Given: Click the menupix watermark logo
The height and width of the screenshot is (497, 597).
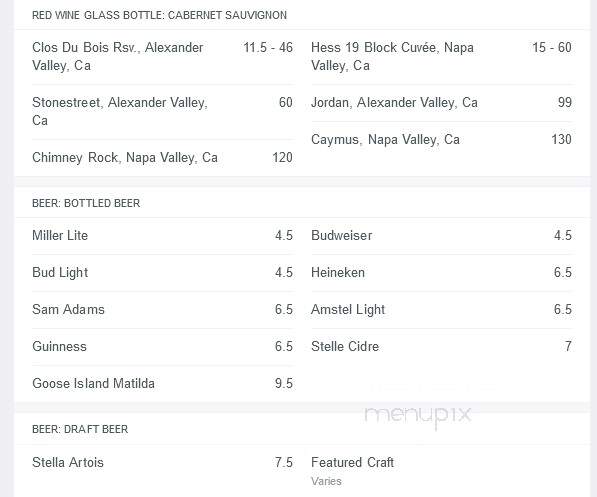Looking at the screenshot, I should click(x=418, y=416).
